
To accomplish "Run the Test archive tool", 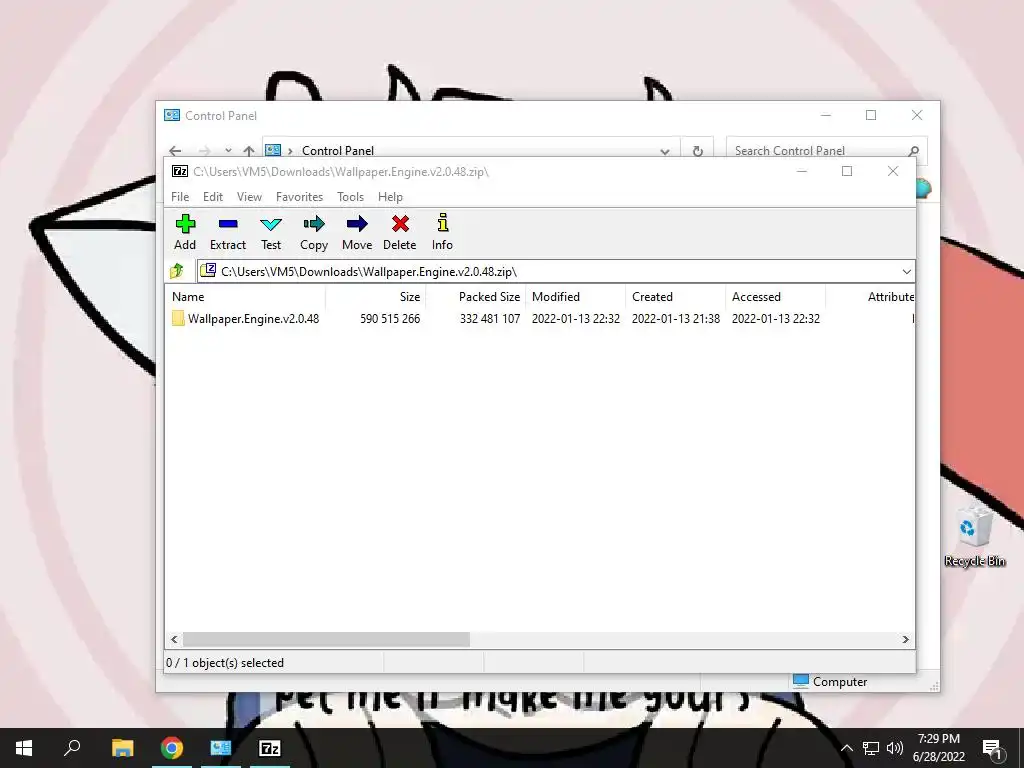I will 271,232.
